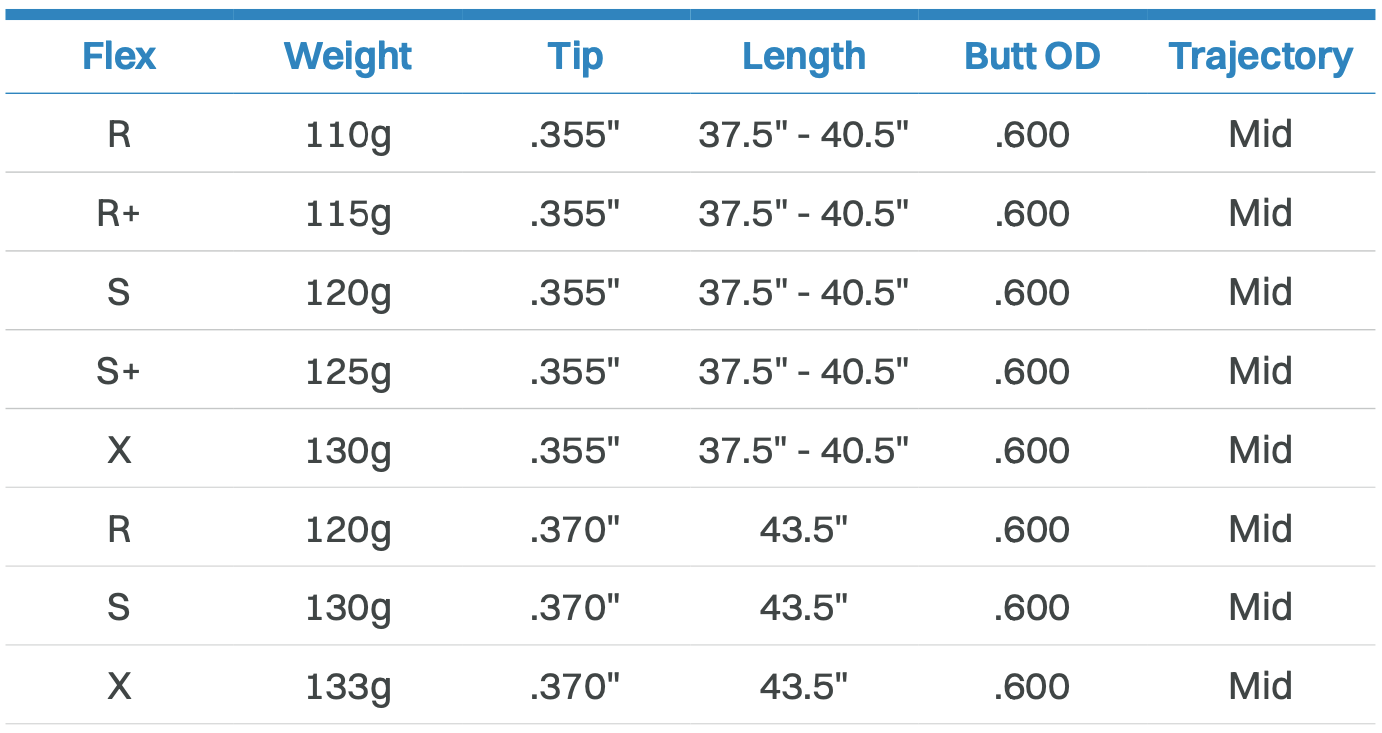Click the Trajectory column header

pyautogui.click(x=1260, y=56)
